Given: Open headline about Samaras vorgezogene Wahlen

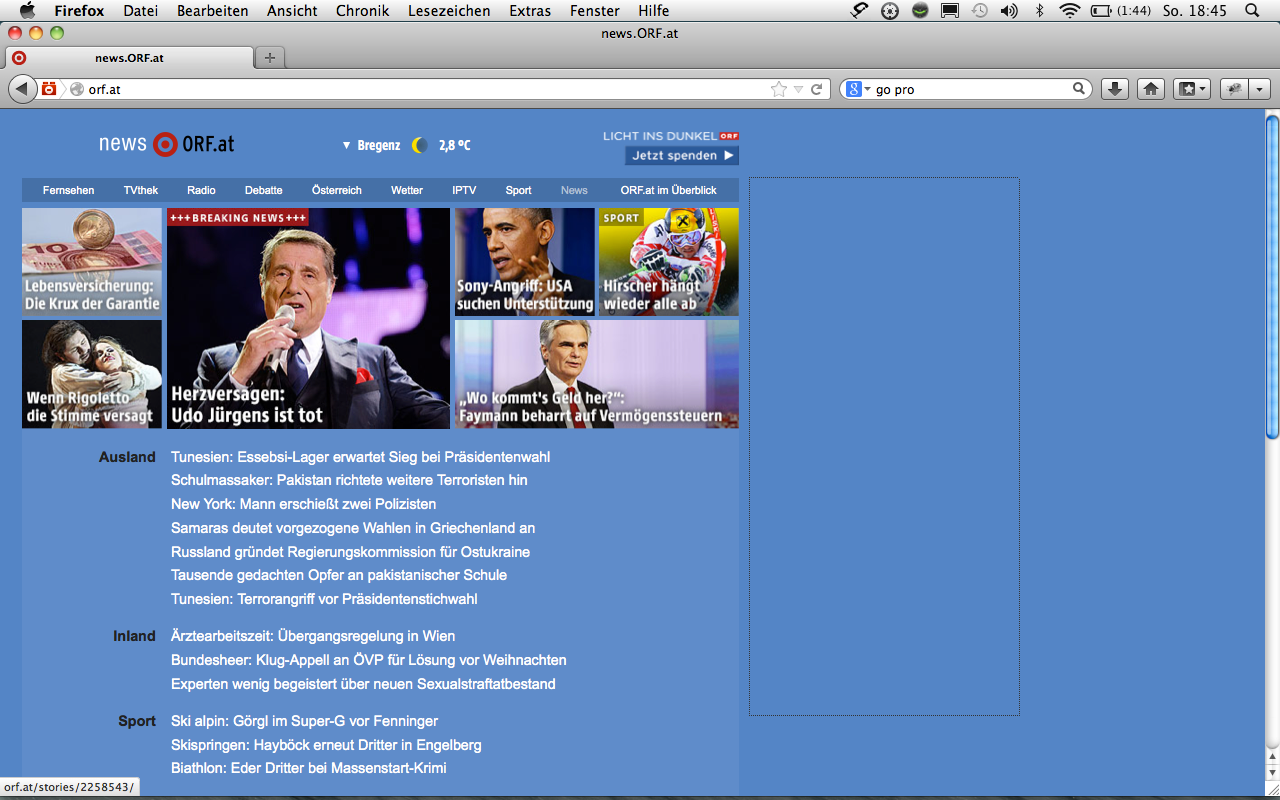Looking at the screenshot, I should (x=353, y=528).
